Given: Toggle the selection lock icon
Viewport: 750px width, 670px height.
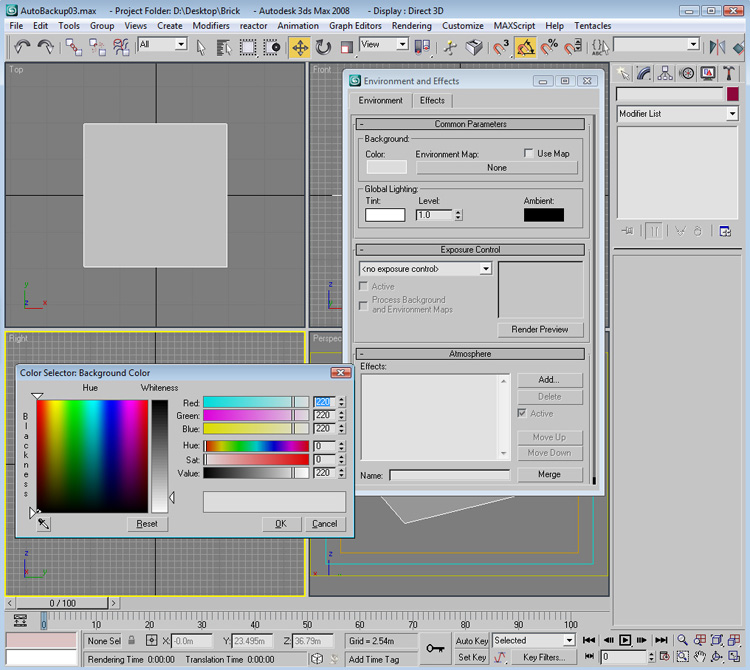Looking at the screenshot, I should 132,640.
